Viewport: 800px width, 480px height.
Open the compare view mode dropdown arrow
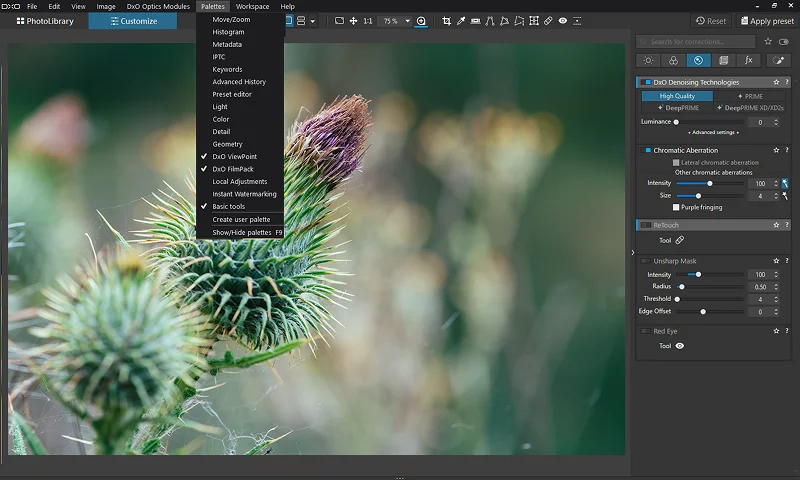(312, 21)
